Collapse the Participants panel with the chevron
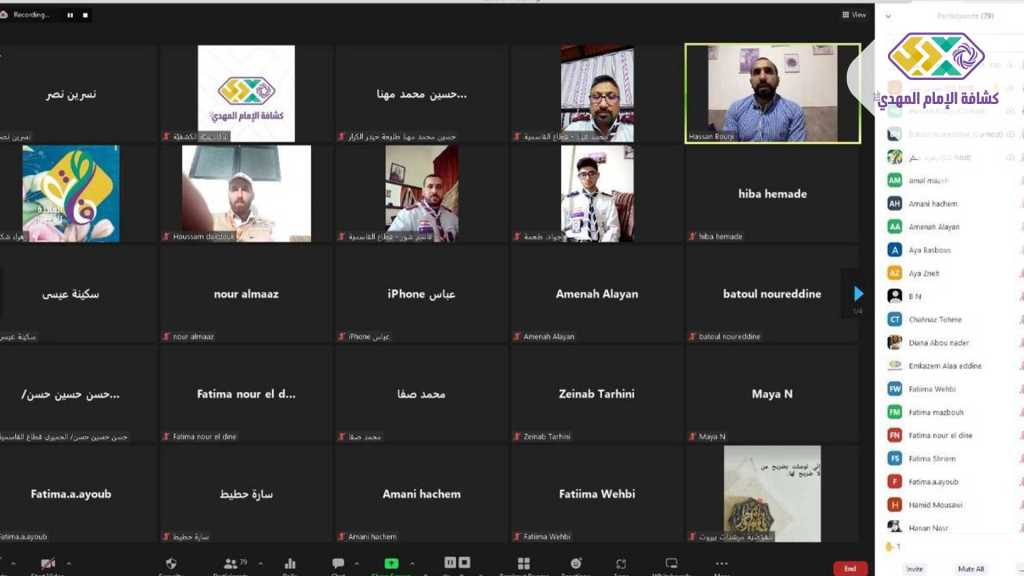Image resolution: width=1024 pixels, height=576 pixels. pos(888,16)
